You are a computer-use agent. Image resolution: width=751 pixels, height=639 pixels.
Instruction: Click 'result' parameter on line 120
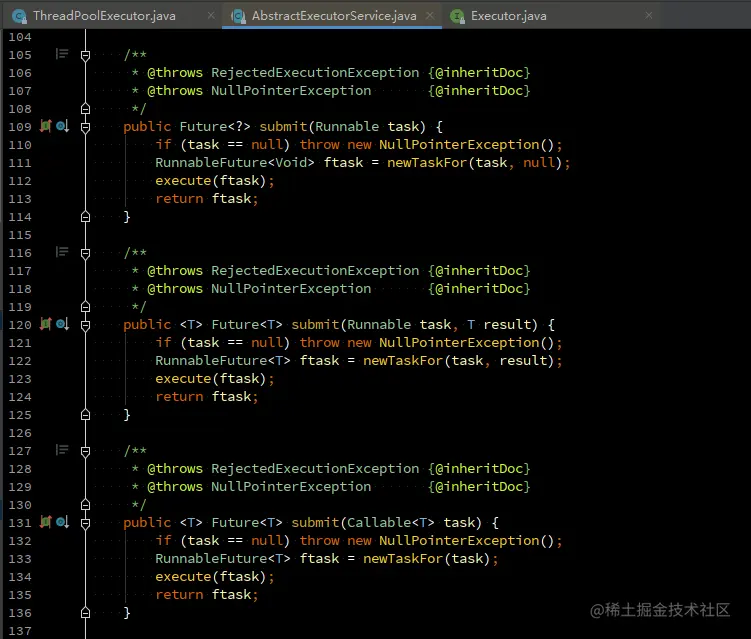(507, 324)
